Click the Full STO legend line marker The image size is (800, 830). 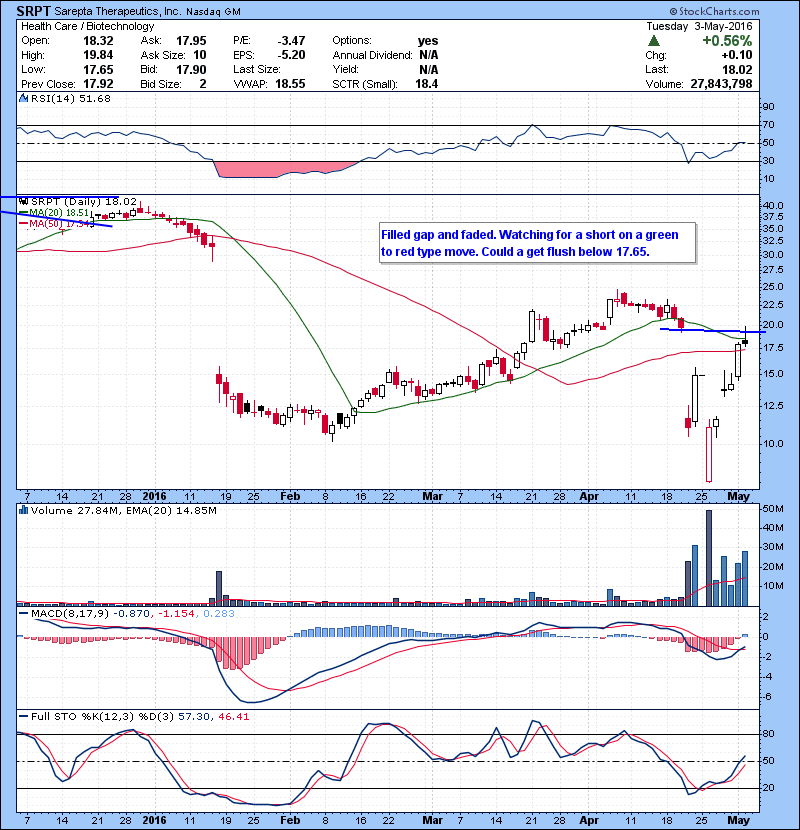click(23, 717)
